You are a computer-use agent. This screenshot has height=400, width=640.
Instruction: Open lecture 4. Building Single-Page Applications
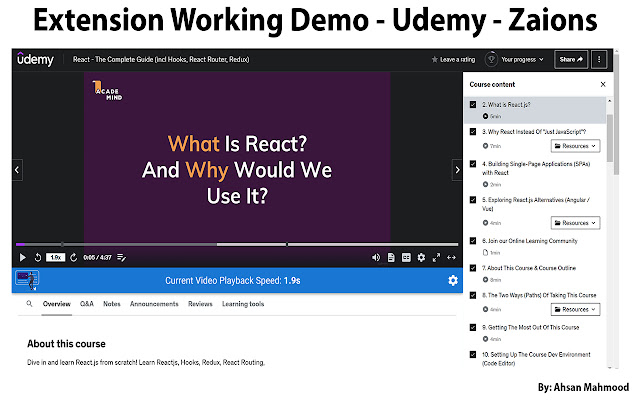pos(536,168)
